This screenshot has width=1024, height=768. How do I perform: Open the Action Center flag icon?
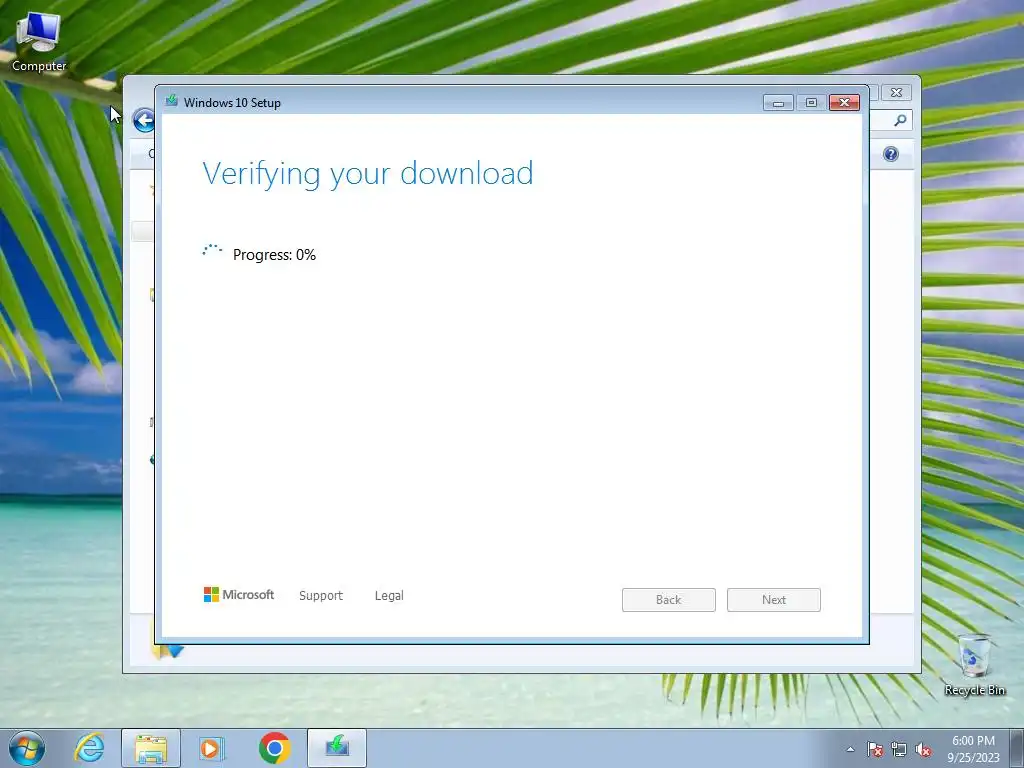[875, 749]
